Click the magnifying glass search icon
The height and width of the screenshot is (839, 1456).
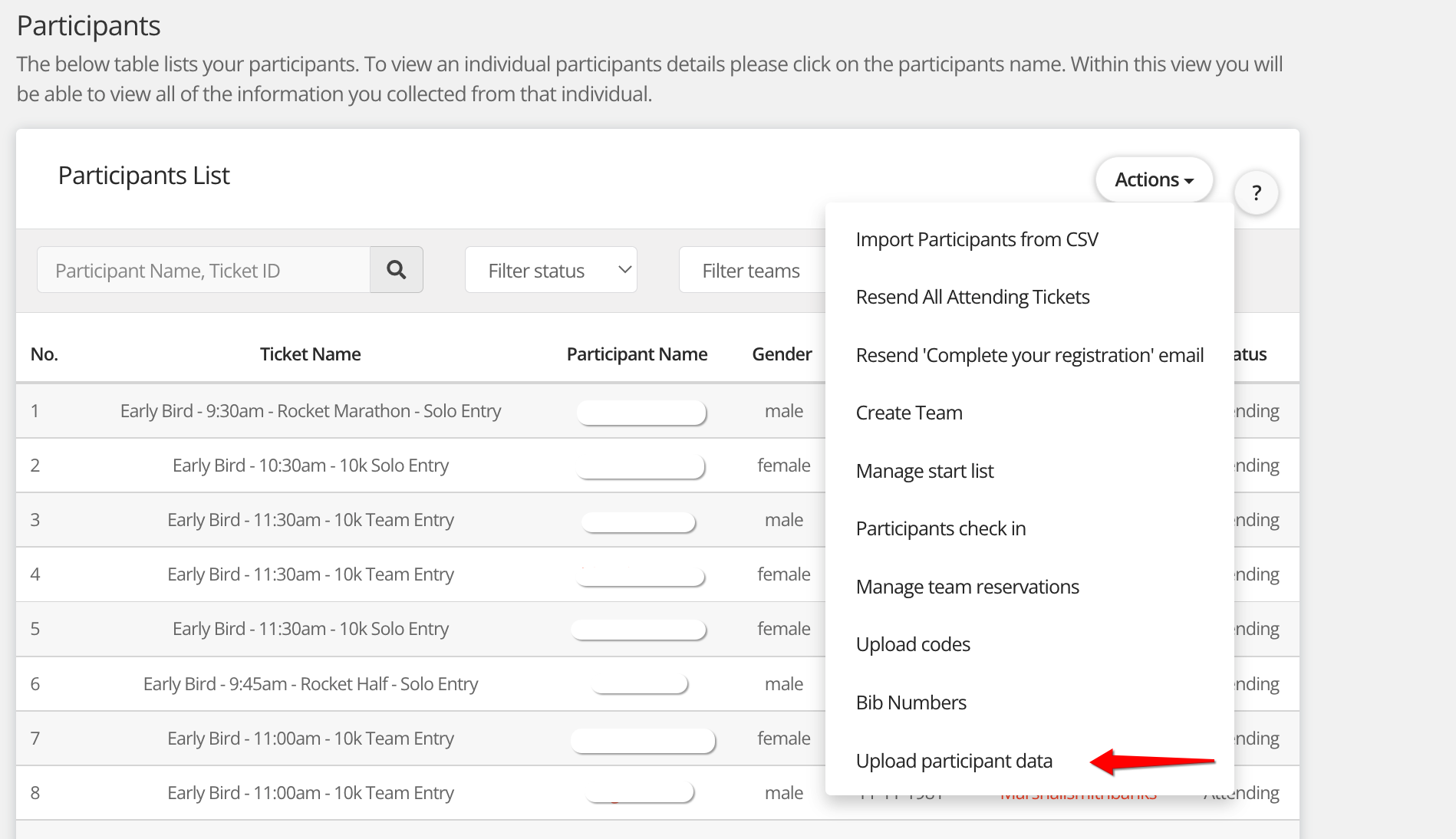396,270
